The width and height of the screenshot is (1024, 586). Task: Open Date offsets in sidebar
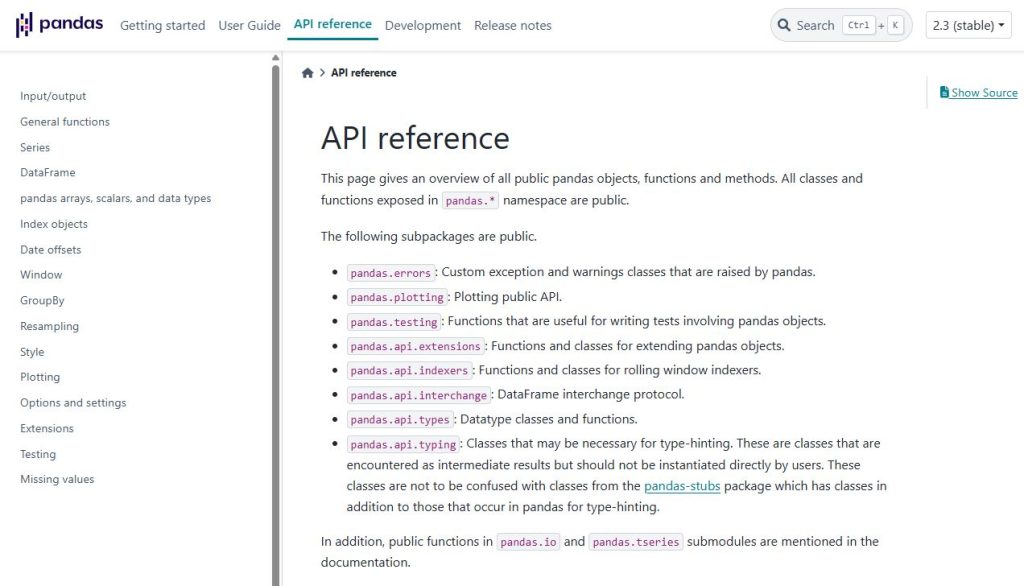coord(50,250)
